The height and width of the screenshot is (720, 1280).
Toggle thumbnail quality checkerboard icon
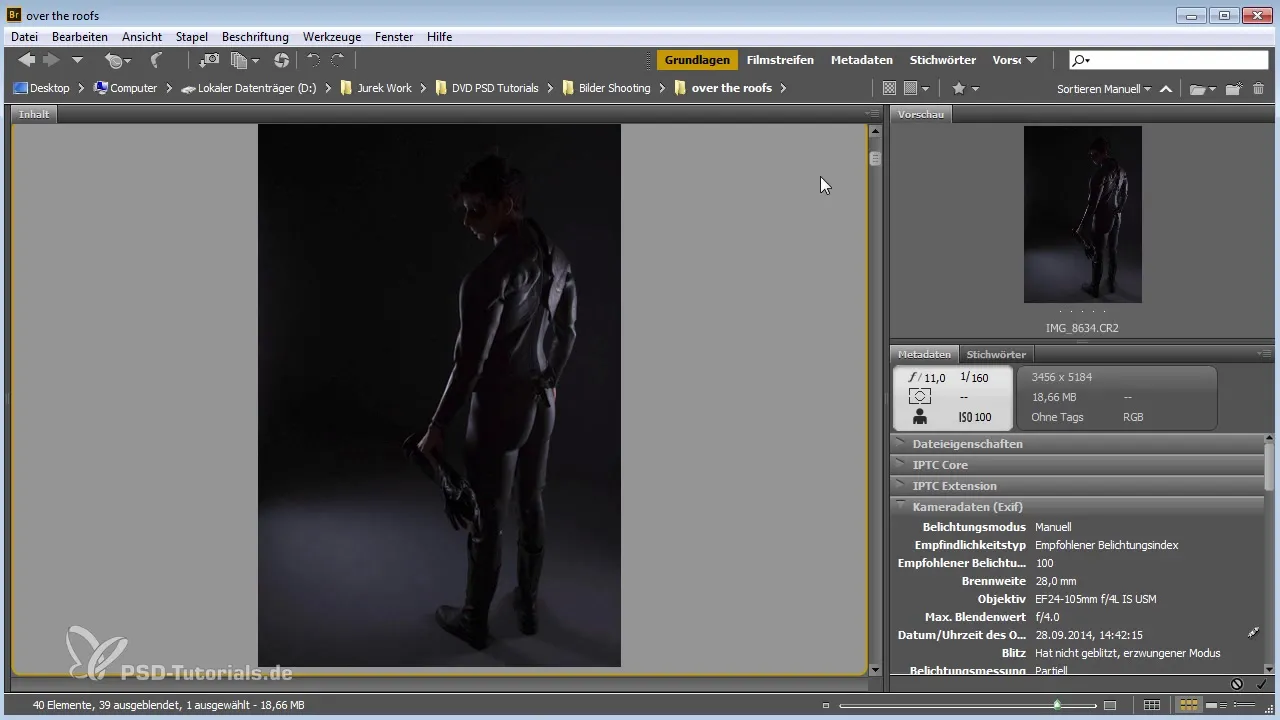[889, 88]
